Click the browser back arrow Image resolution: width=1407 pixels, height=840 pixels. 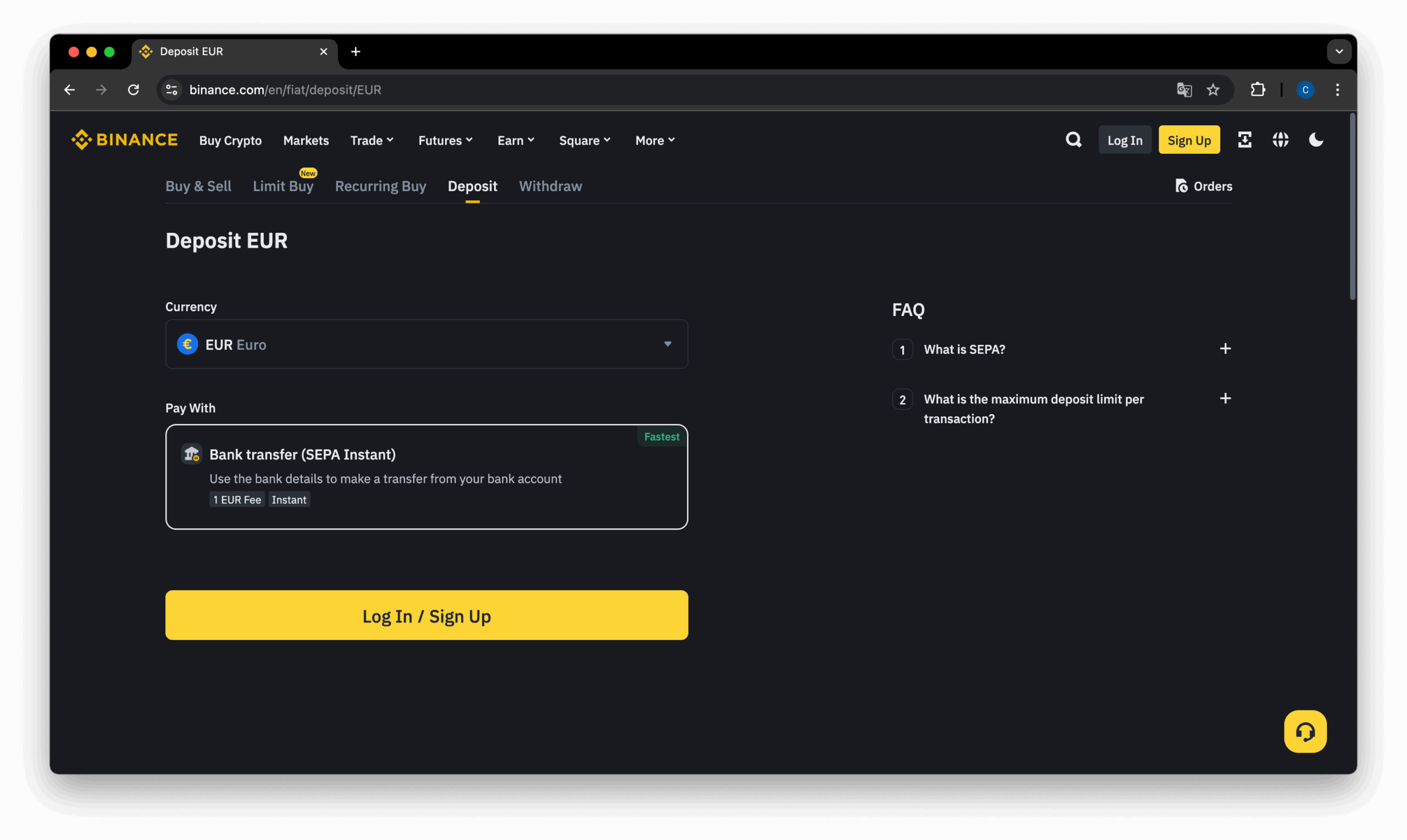(70, 90)
